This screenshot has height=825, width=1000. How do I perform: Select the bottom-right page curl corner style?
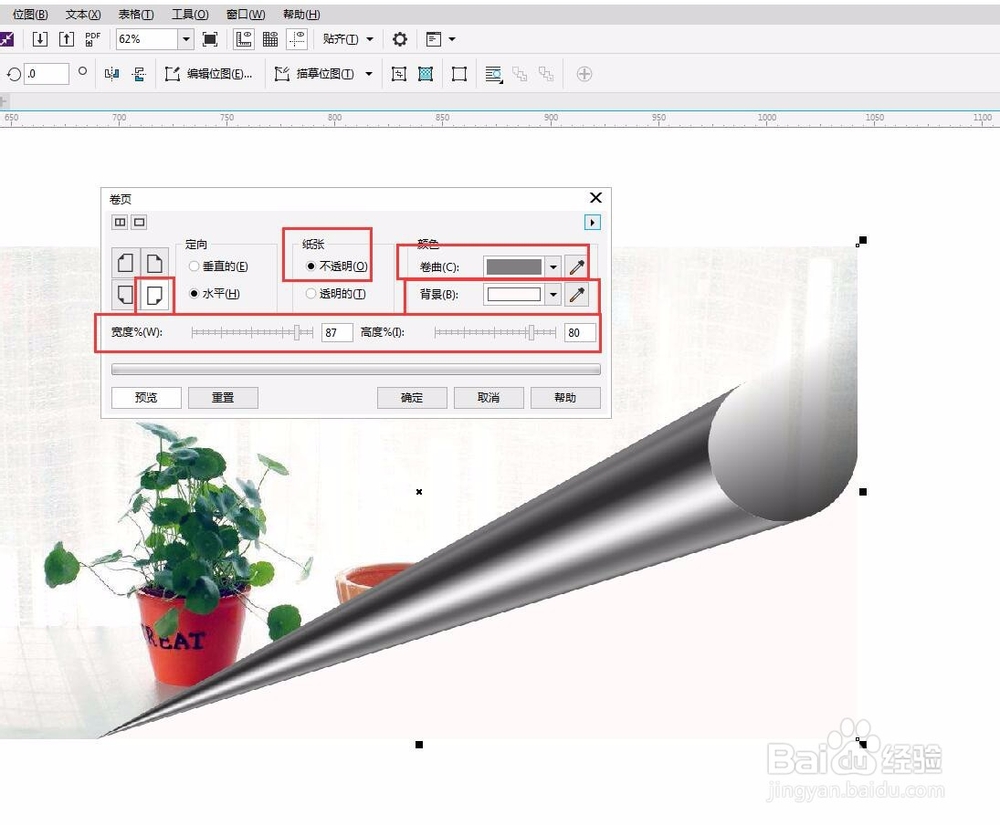click(155, 294)
